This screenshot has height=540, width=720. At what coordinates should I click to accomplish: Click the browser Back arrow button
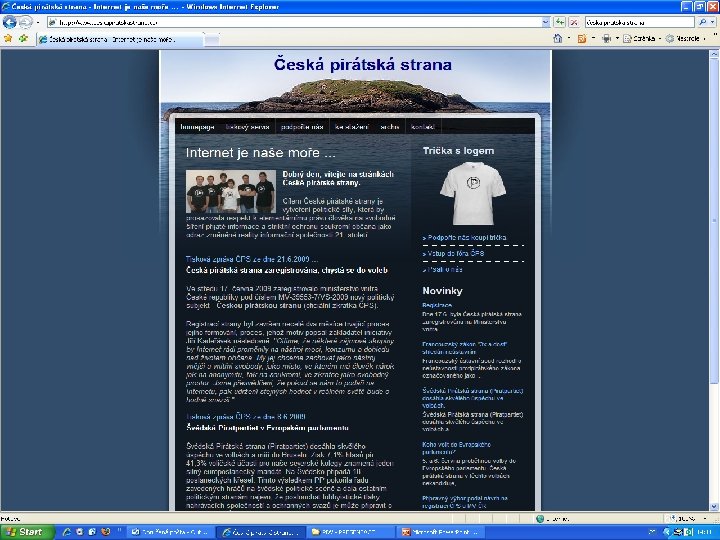click(x=10, y=22)
